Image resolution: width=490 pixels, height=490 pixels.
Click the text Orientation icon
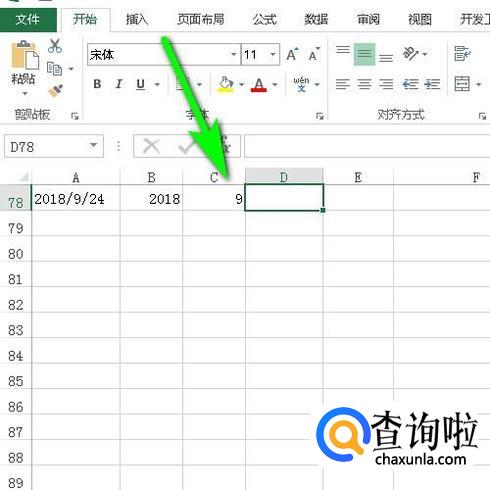[x=410, y=54]
